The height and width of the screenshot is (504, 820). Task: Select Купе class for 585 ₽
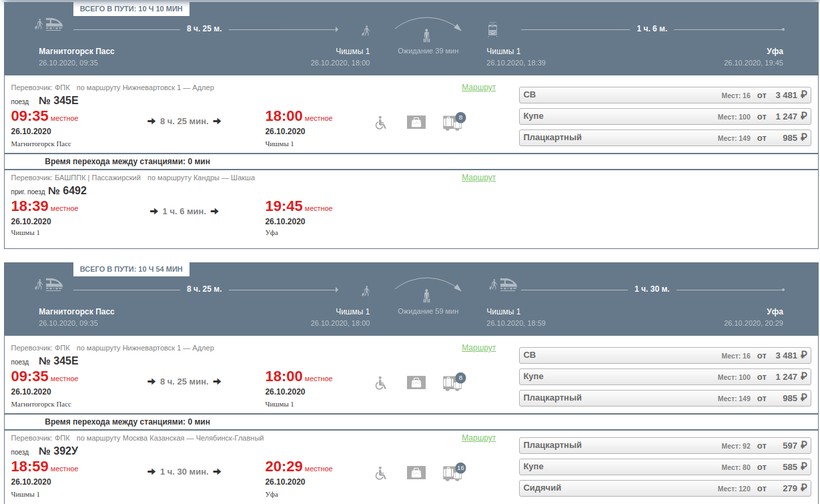click(x=665, y=467)
